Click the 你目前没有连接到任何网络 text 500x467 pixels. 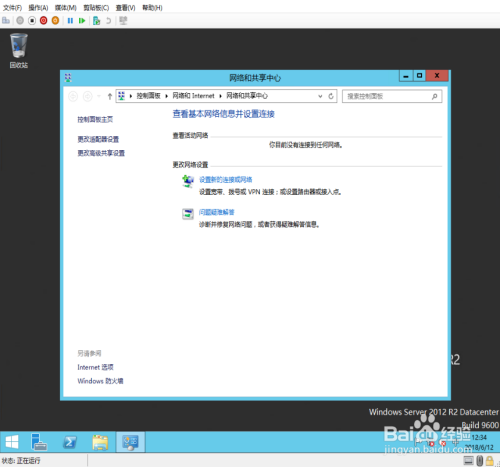click(306, 145)
